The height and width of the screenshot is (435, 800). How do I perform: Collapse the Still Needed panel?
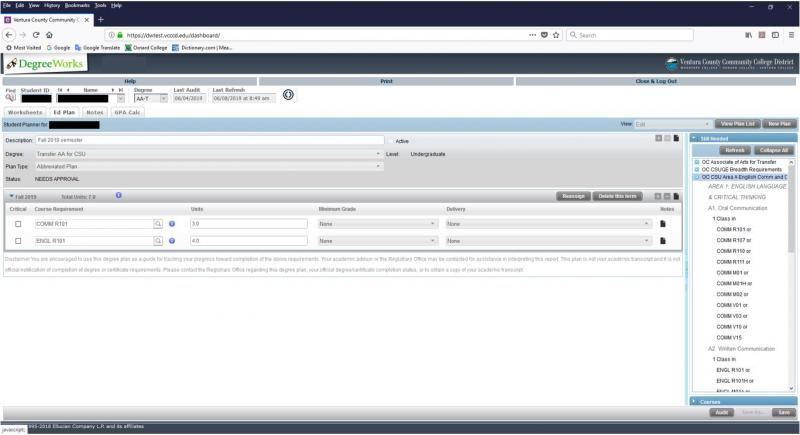click(694, 138)
